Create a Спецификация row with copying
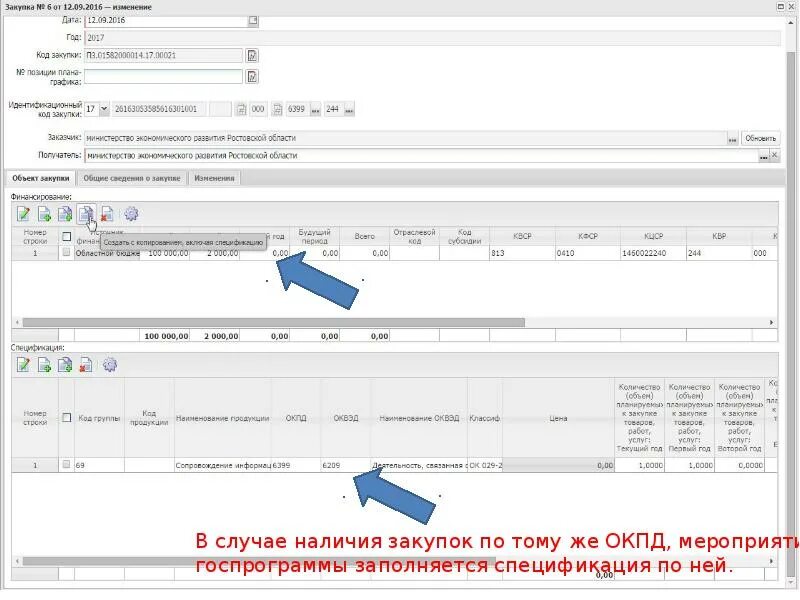The width and height of the screenshot is (800, 600). (65, 365)
